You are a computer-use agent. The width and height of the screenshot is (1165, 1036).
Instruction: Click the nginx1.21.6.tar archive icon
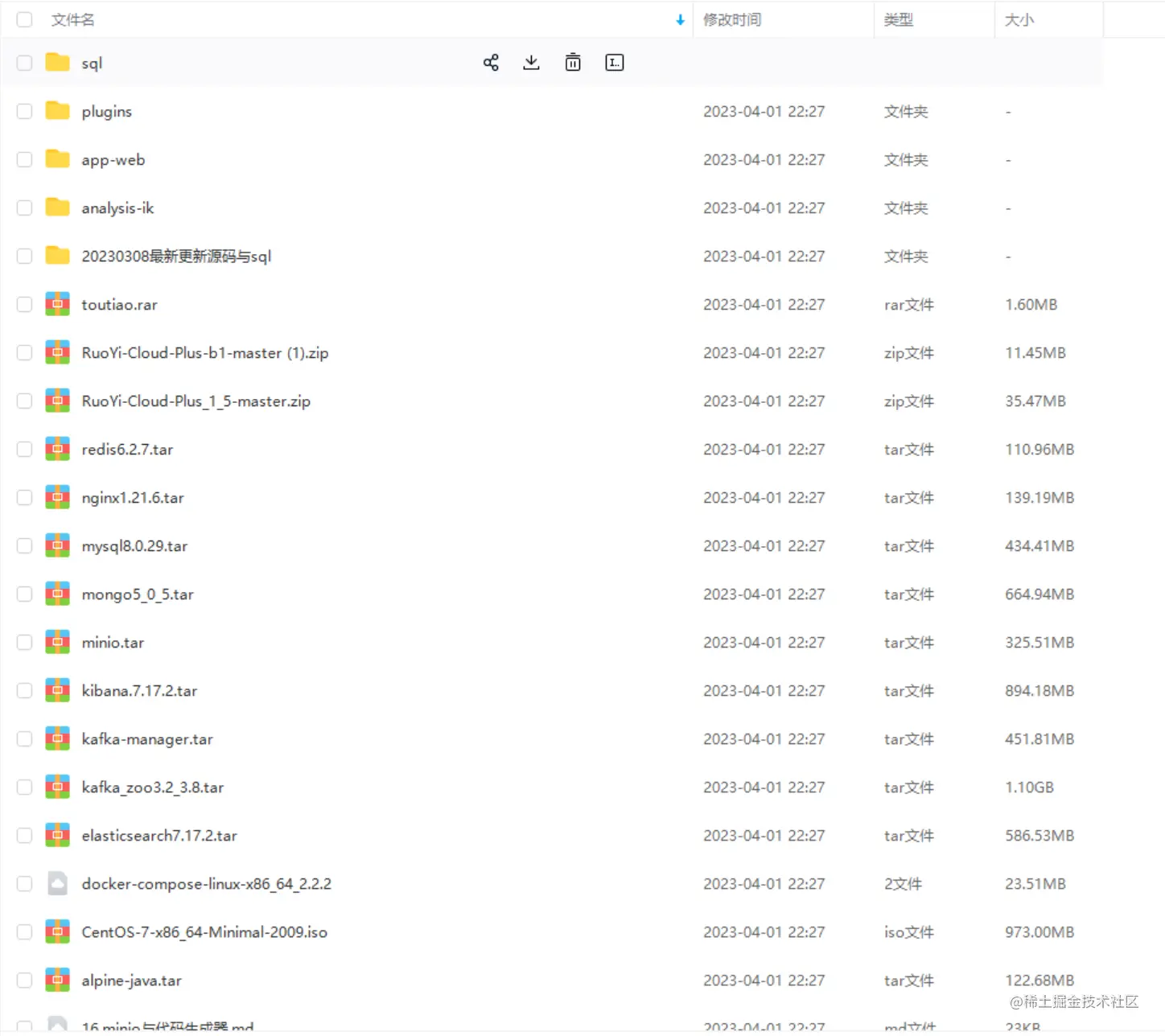click(x=57, y=497)
